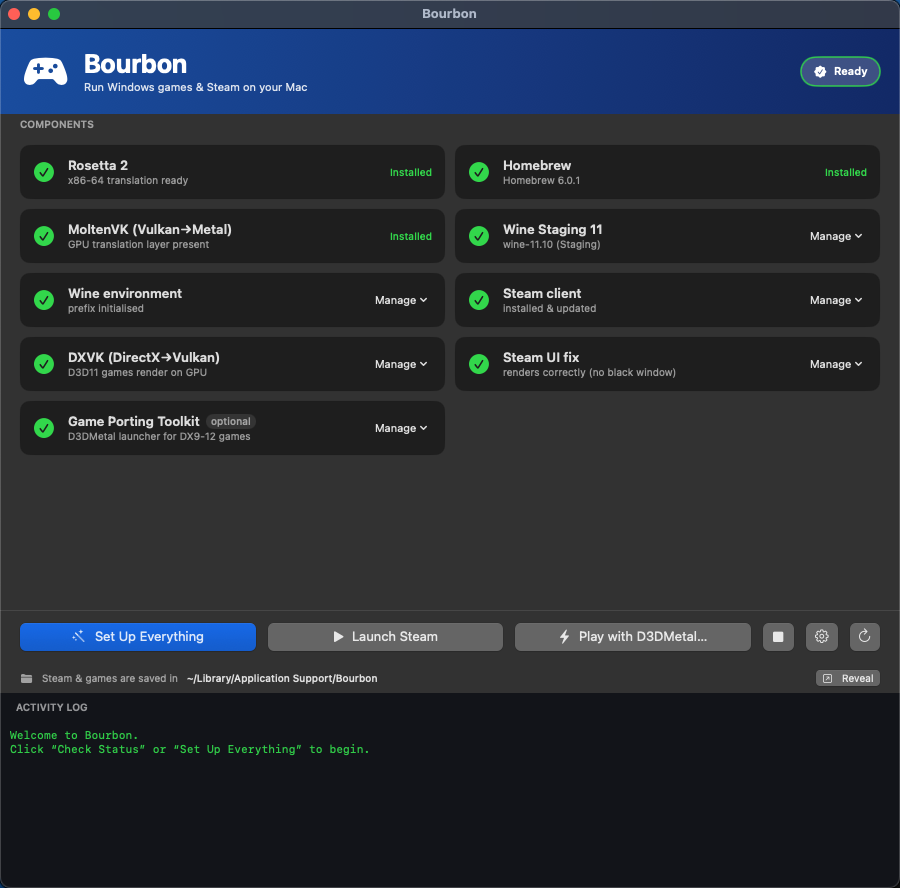Expand Manage menu for Game Porting Toolkit
The height and width of the screenshot is (888, 900).
401,428
